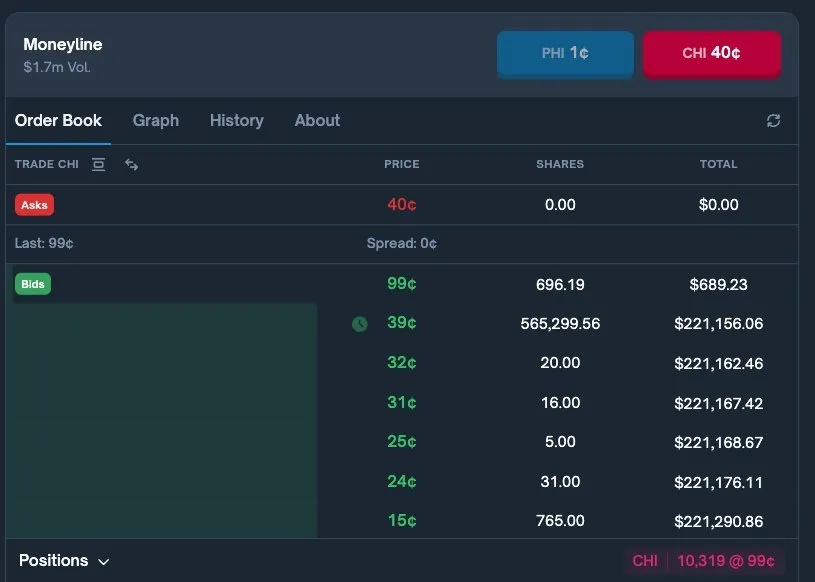Toggle order book layout view icon
The image size is (815, 582).
[98, 164]
